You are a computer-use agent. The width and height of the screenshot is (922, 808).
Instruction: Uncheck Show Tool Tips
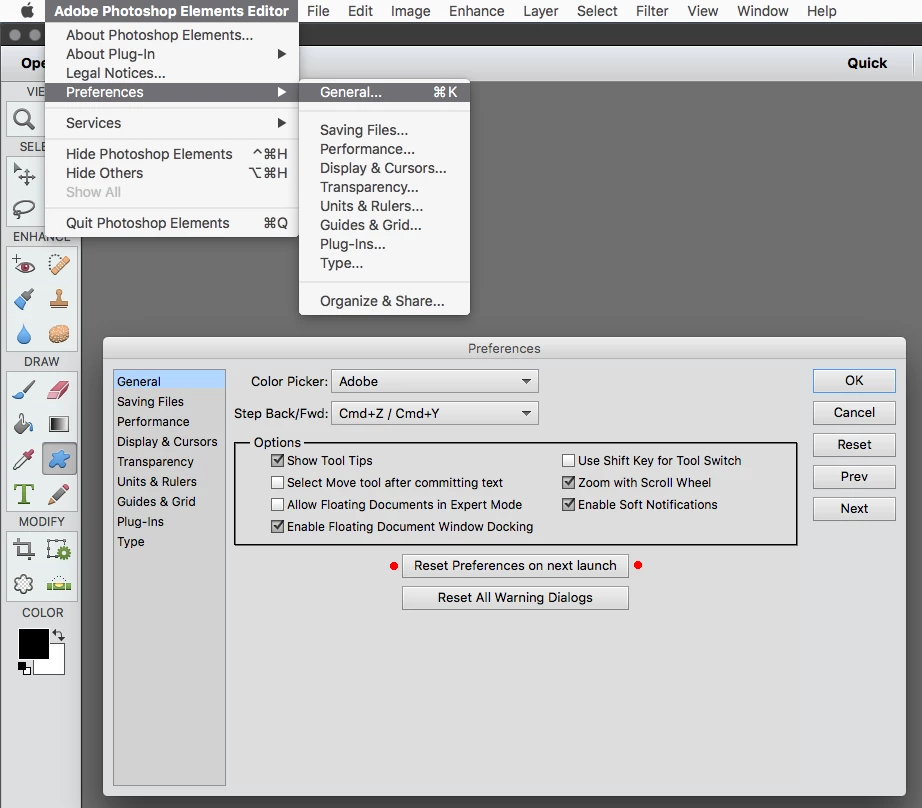coord(278,460)
